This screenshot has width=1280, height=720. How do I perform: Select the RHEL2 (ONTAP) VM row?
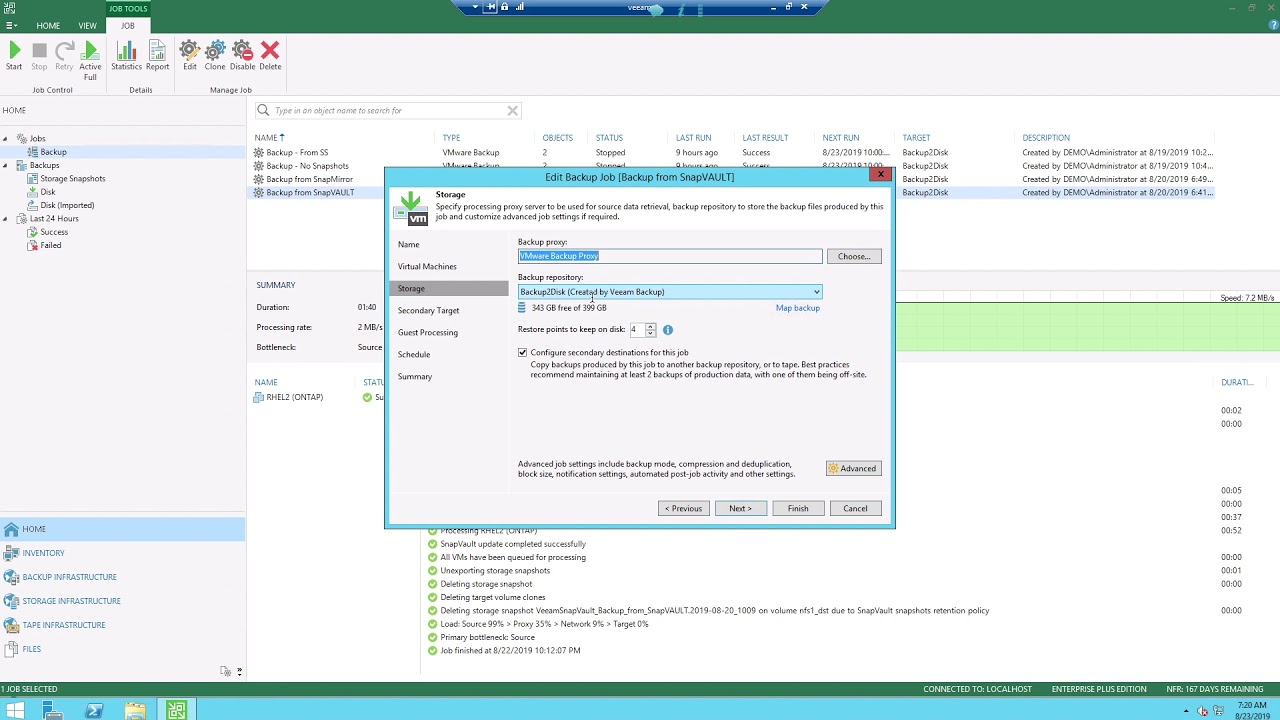tap(294, 398)
